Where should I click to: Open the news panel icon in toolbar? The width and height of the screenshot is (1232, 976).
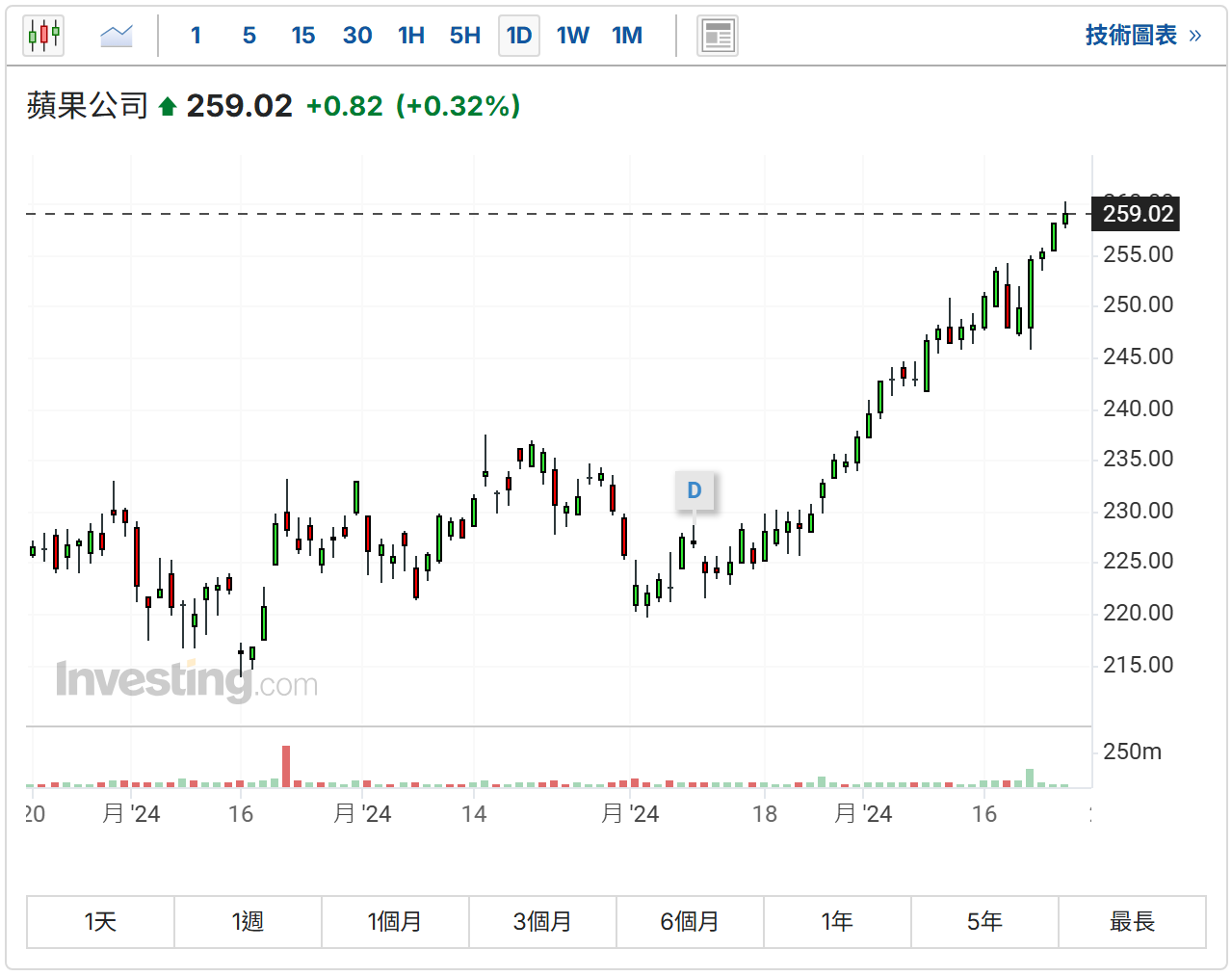(x=717, y=37)
